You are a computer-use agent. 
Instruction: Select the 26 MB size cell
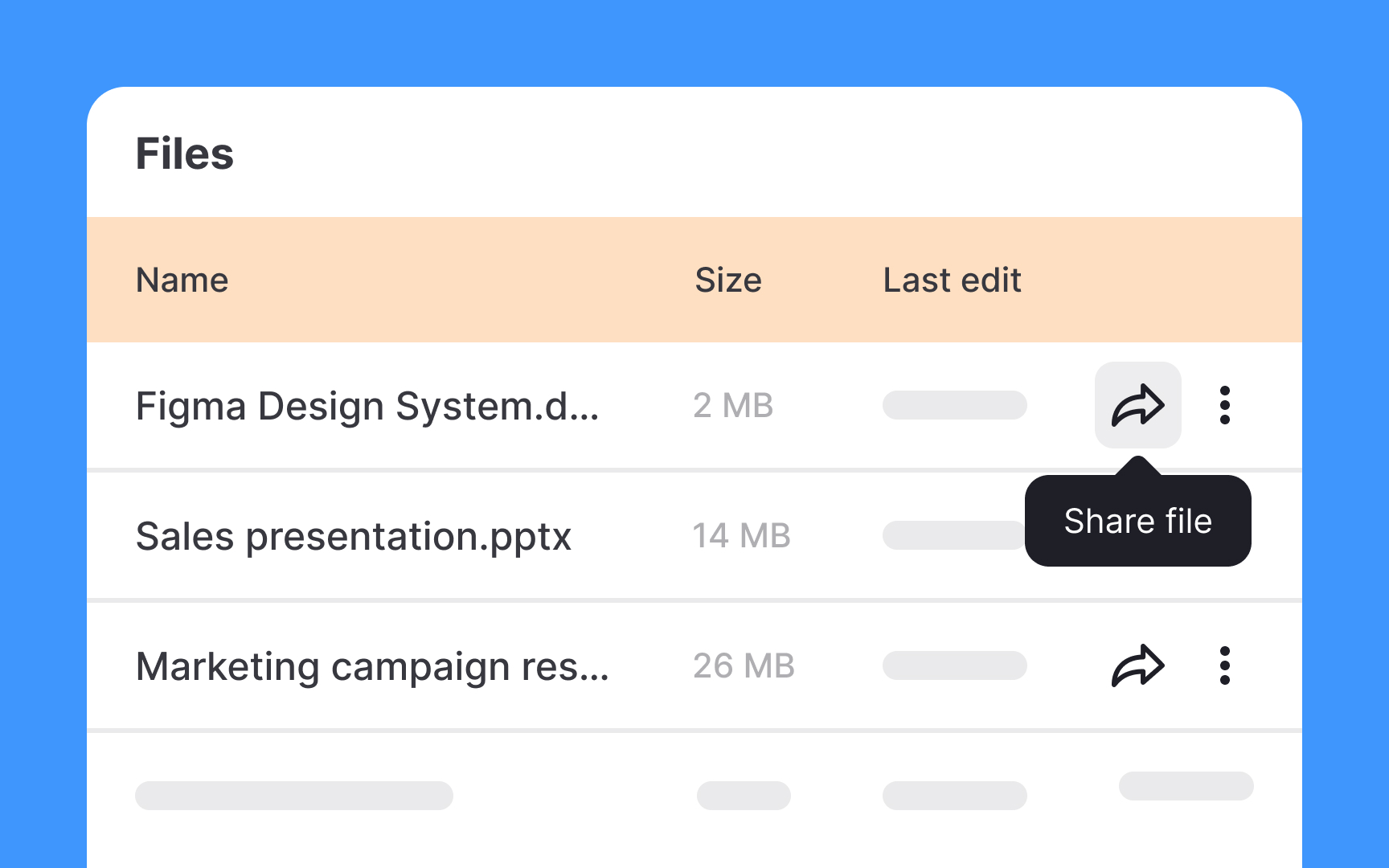pyautogui.click(x=744, y=666)
